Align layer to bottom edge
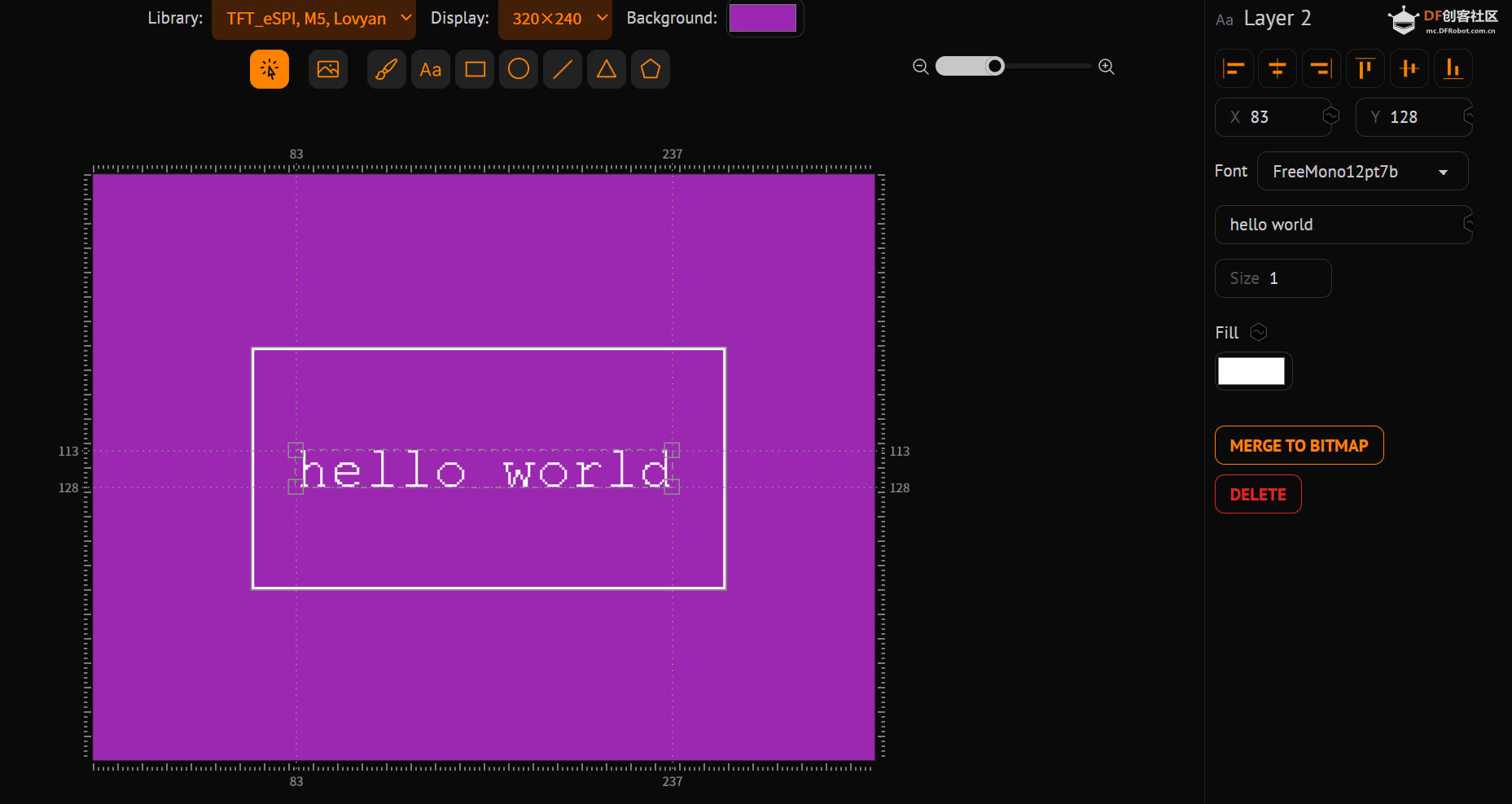The image size is (1512, 804). tap(1453, 68)
